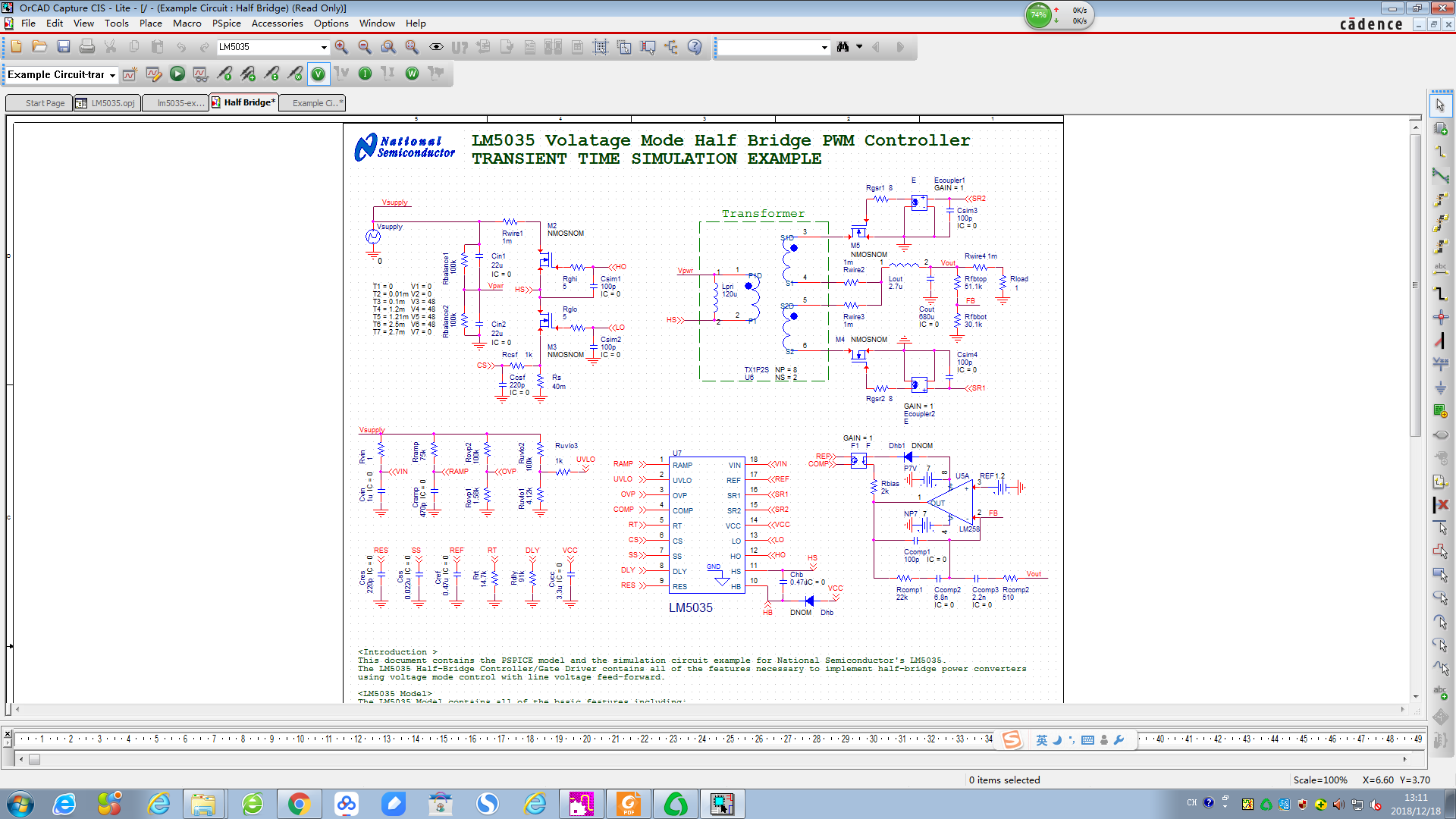Click the Tools menu
The width and height of the screenshot is (1456, 819).
click(x=116, y=24)
